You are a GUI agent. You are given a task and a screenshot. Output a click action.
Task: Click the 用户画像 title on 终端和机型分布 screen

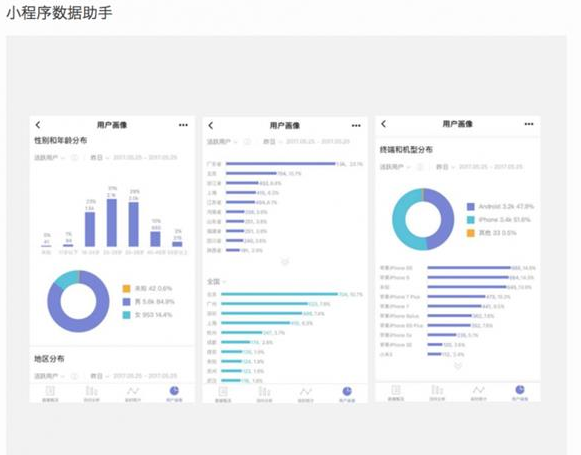click(457, 124)
